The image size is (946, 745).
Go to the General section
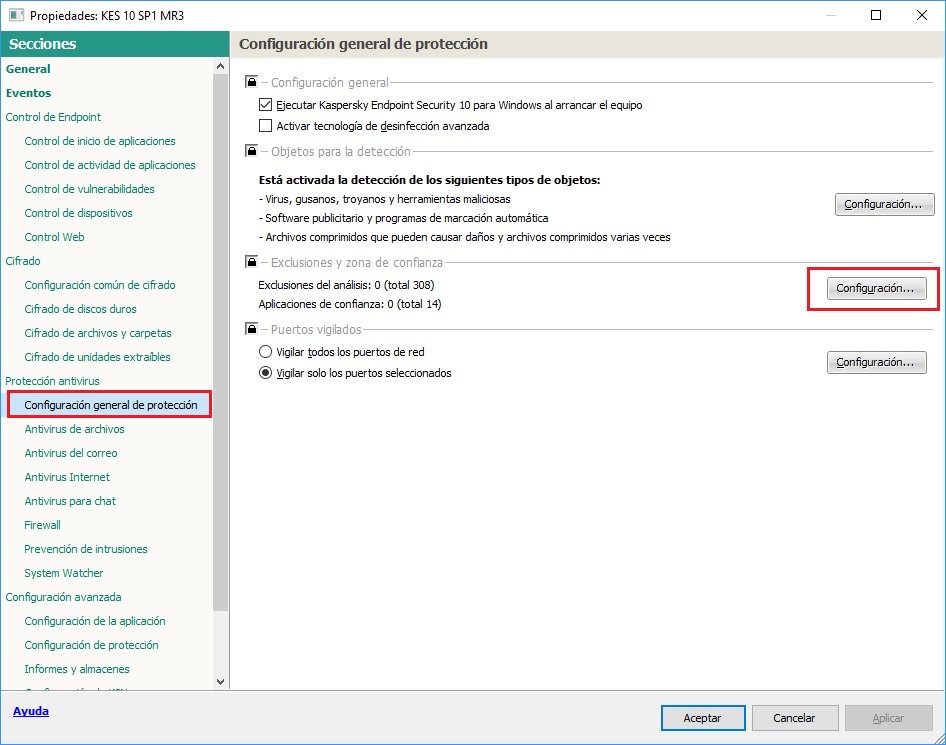[x=28, y=69]
